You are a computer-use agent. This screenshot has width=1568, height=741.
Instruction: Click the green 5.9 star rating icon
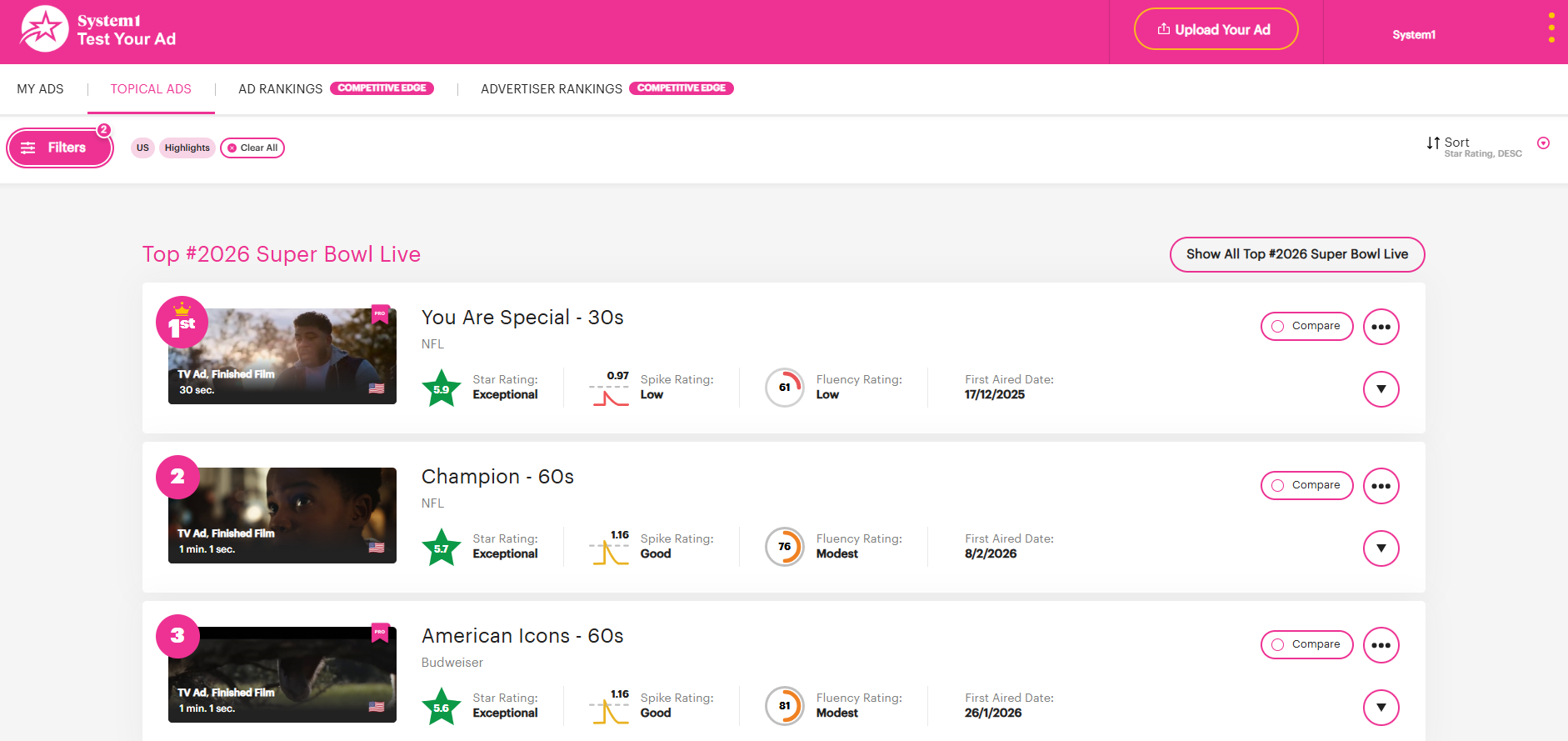tap(442, 388)
